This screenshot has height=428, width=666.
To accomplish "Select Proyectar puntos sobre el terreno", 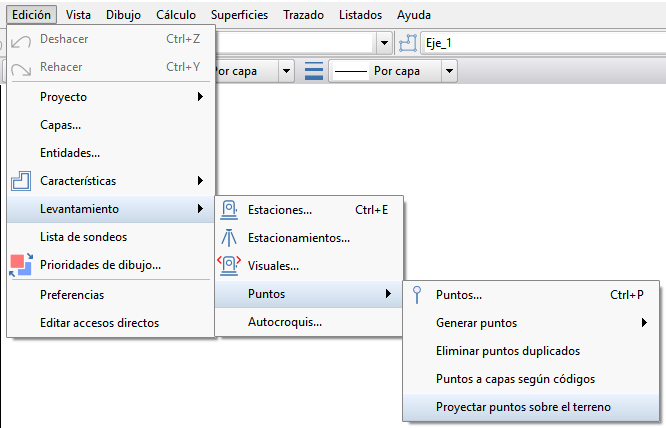I will coord(523,407).
